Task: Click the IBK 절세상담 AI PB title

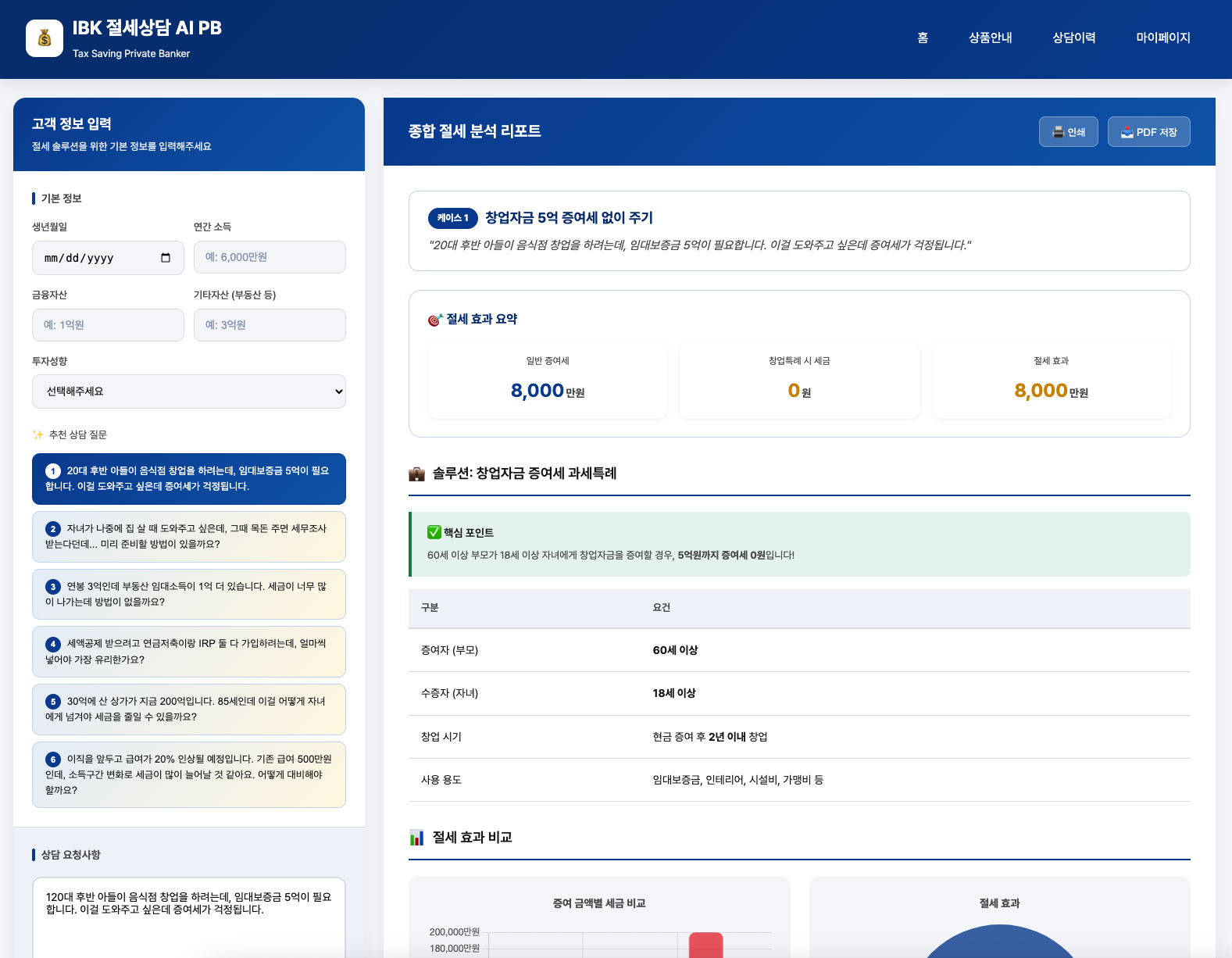Action: 147,28
